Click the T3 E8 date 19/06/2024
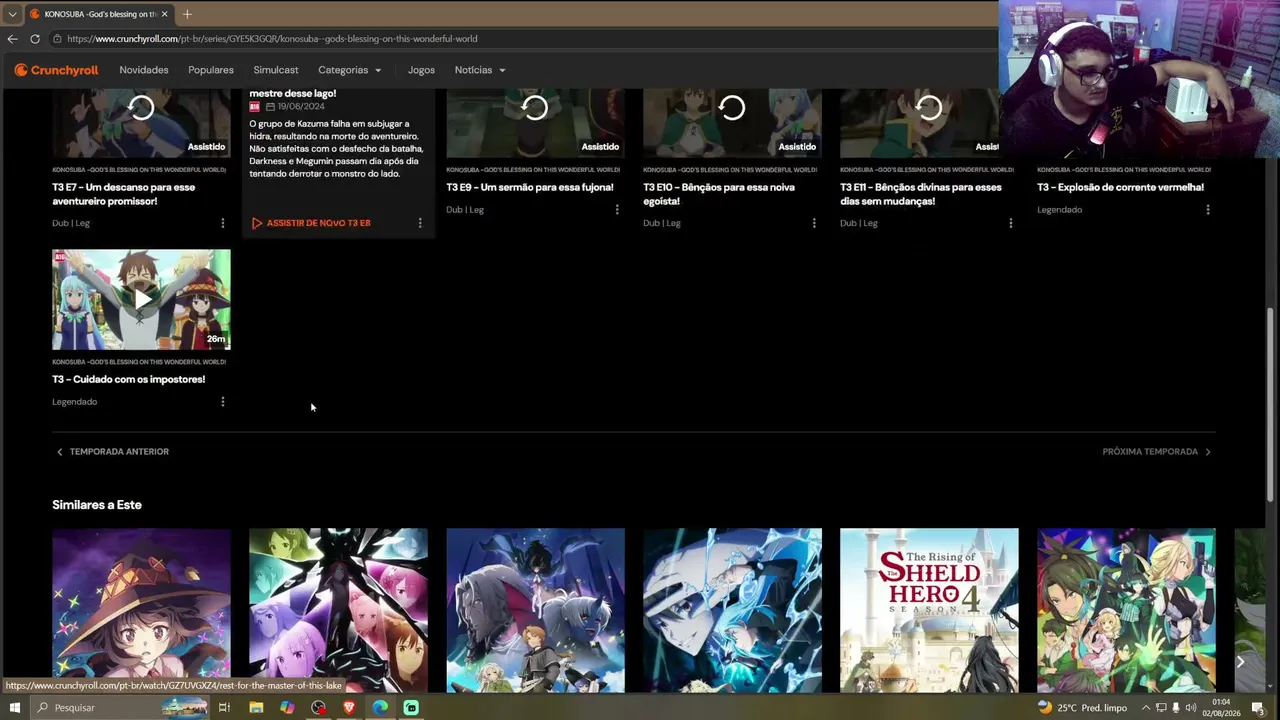The width and height of the screenshot is (1280, 720). click(x=301, y=106)
